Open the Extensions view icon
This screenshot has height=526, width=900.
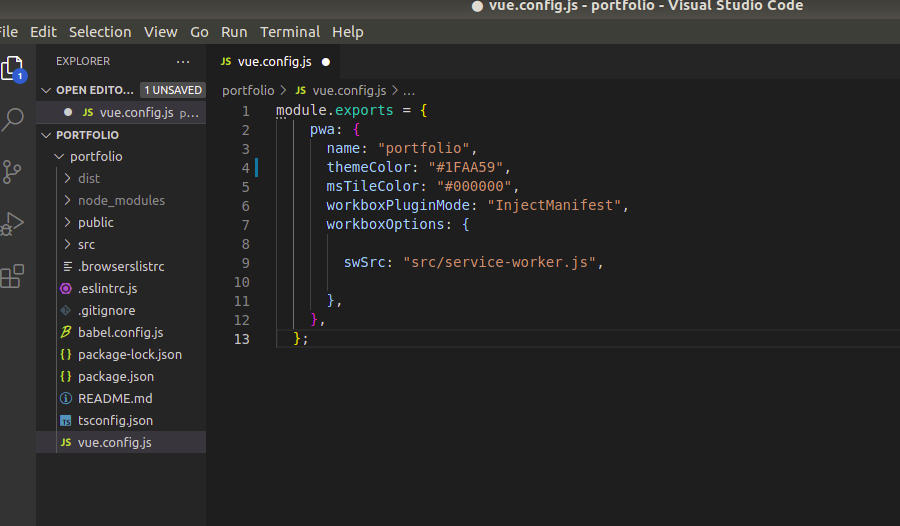click(x=12, y=276)
